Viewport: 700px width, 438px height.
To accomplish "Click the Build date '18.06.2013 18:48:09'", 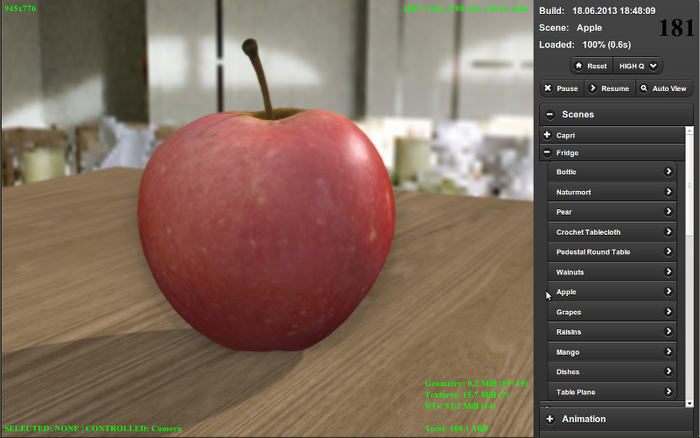I will point(614,11).
